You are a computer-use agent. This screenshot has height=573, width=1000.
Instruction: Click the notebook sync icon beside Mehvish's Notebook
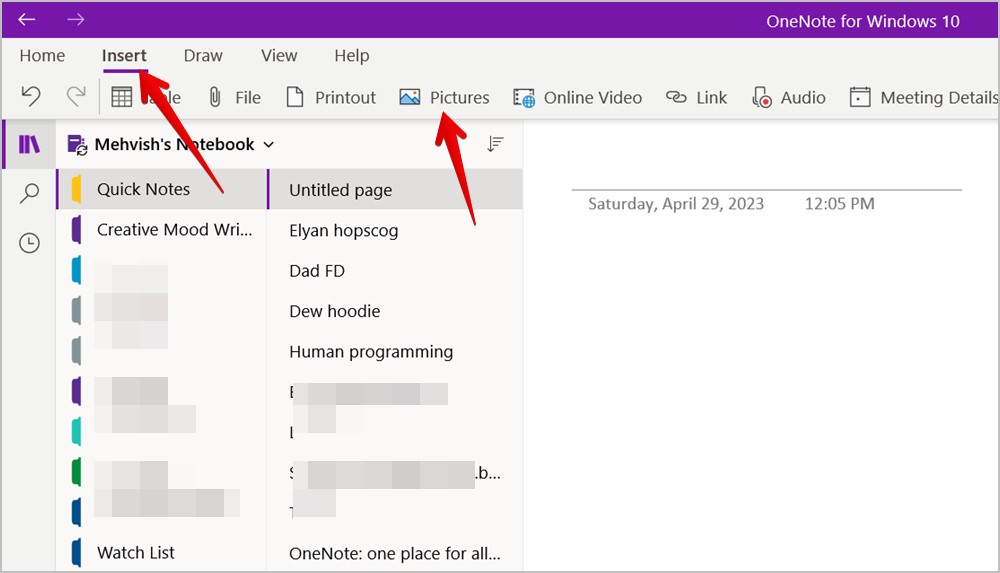[77, 145]
